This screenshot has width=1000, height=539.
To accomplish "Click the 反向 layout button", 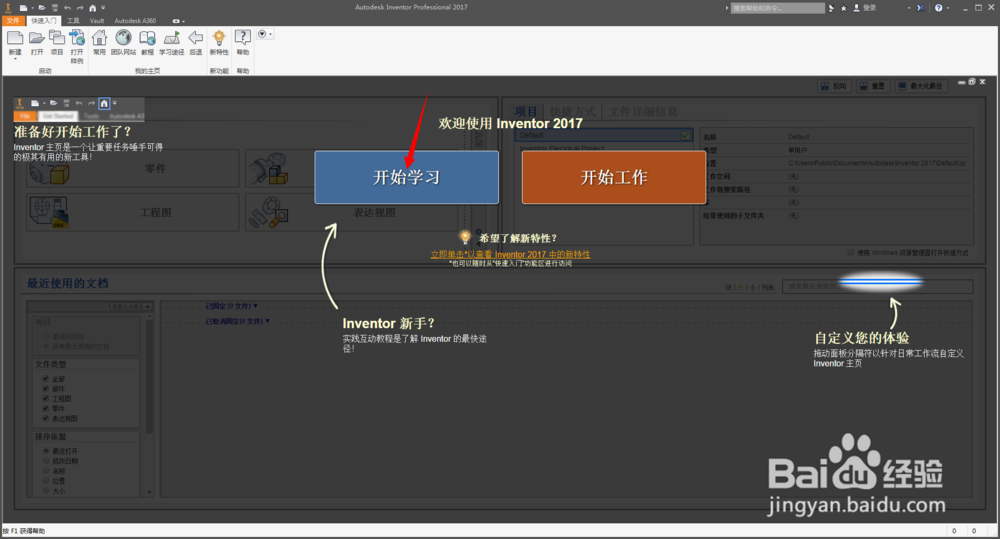I will point(834,86).
